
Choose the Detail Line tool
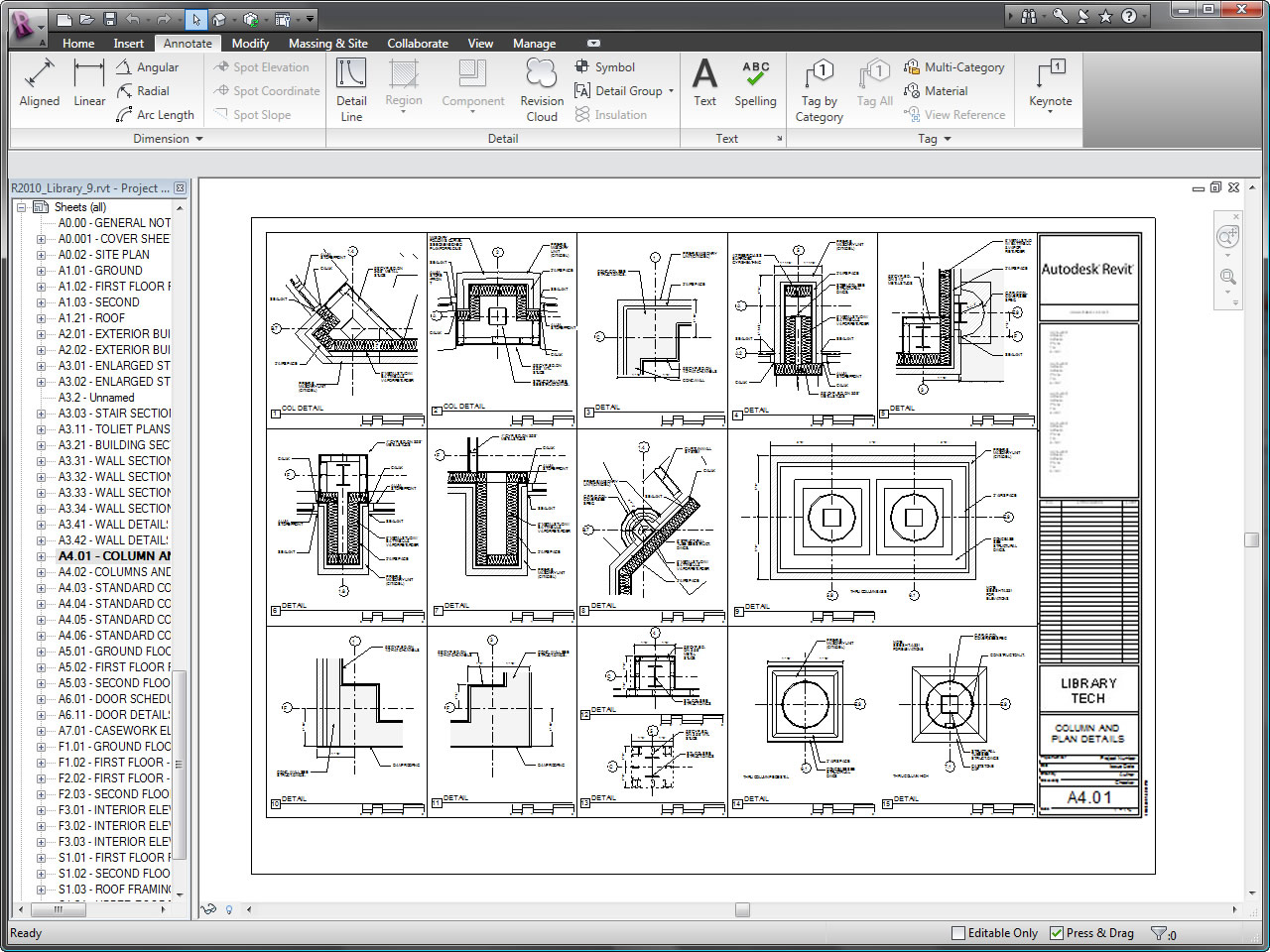[x=351, y=89]
